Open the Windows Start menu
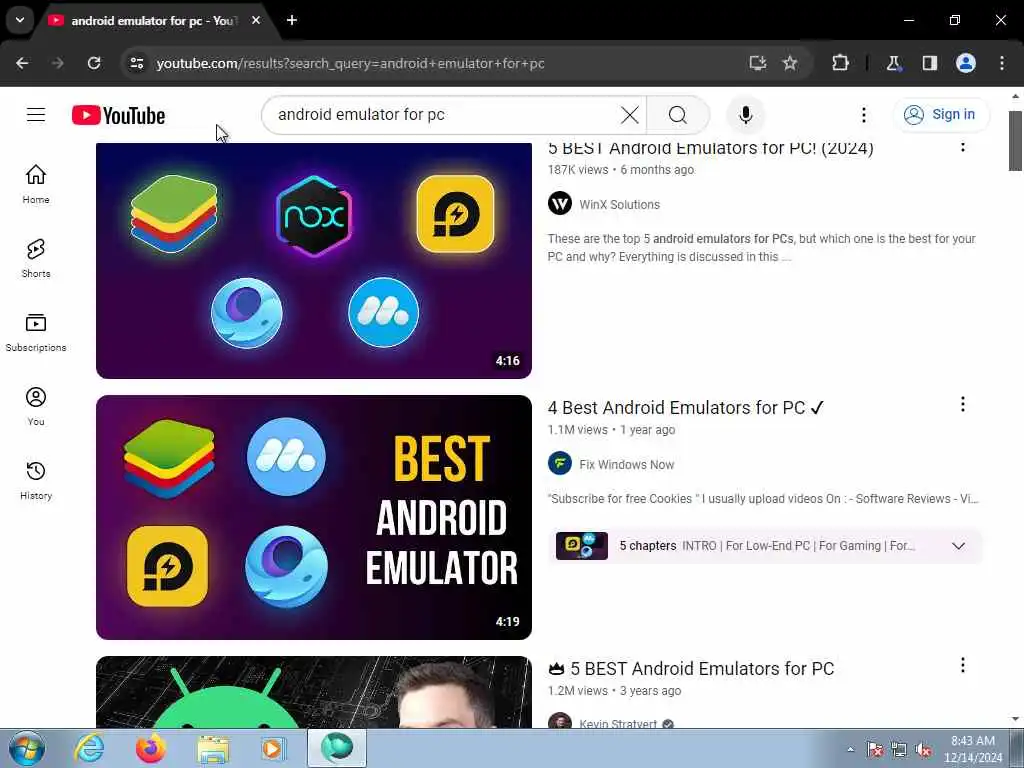Image resolution: width=1024 pixels, height=768 pixels. click(27, 748)
